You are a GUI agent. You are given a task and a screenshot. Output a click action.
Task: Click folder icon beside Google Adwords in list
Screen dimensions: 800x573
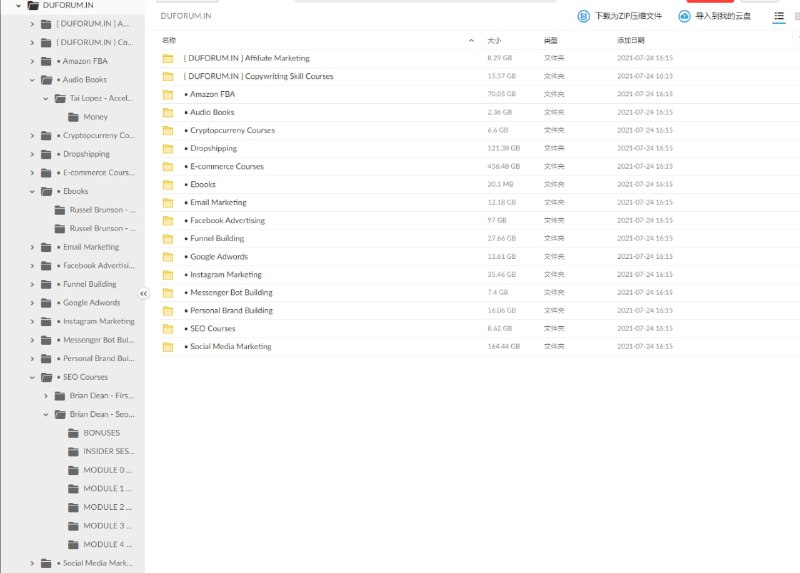(168, 257)
